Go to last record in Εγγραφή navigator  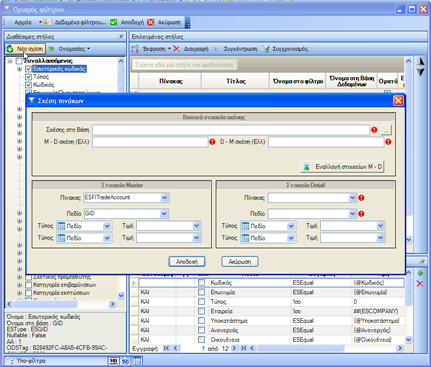coord(244,348)
